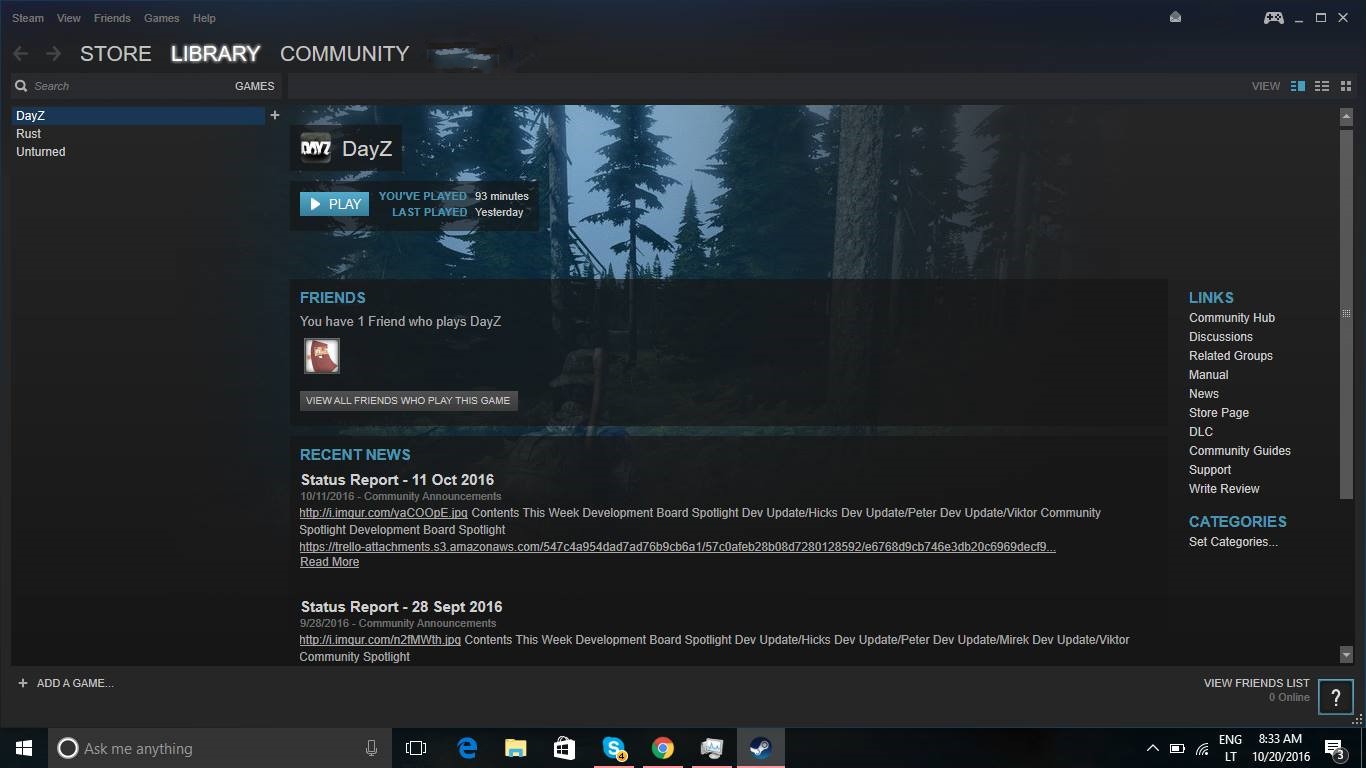1366x768 pixels.
Task: Open the GAMES filter dropdown
Action: [255, 86]
